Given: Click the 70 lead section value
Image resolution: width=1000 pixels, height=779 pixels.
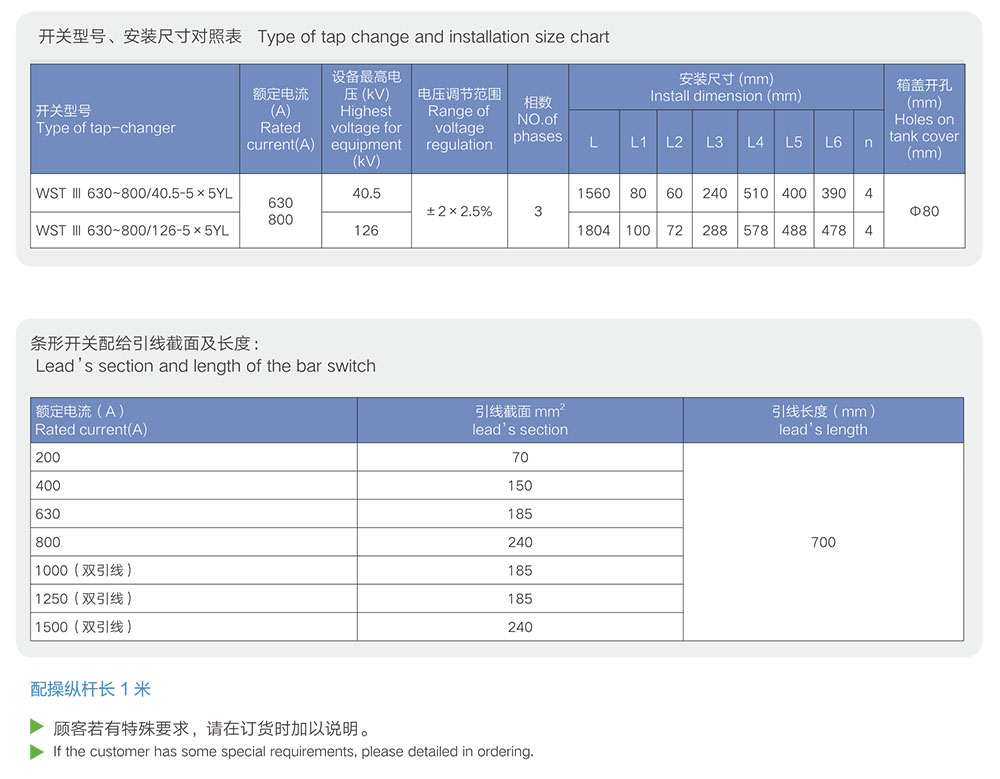Looking at the screenshot, I should point(520,457).
